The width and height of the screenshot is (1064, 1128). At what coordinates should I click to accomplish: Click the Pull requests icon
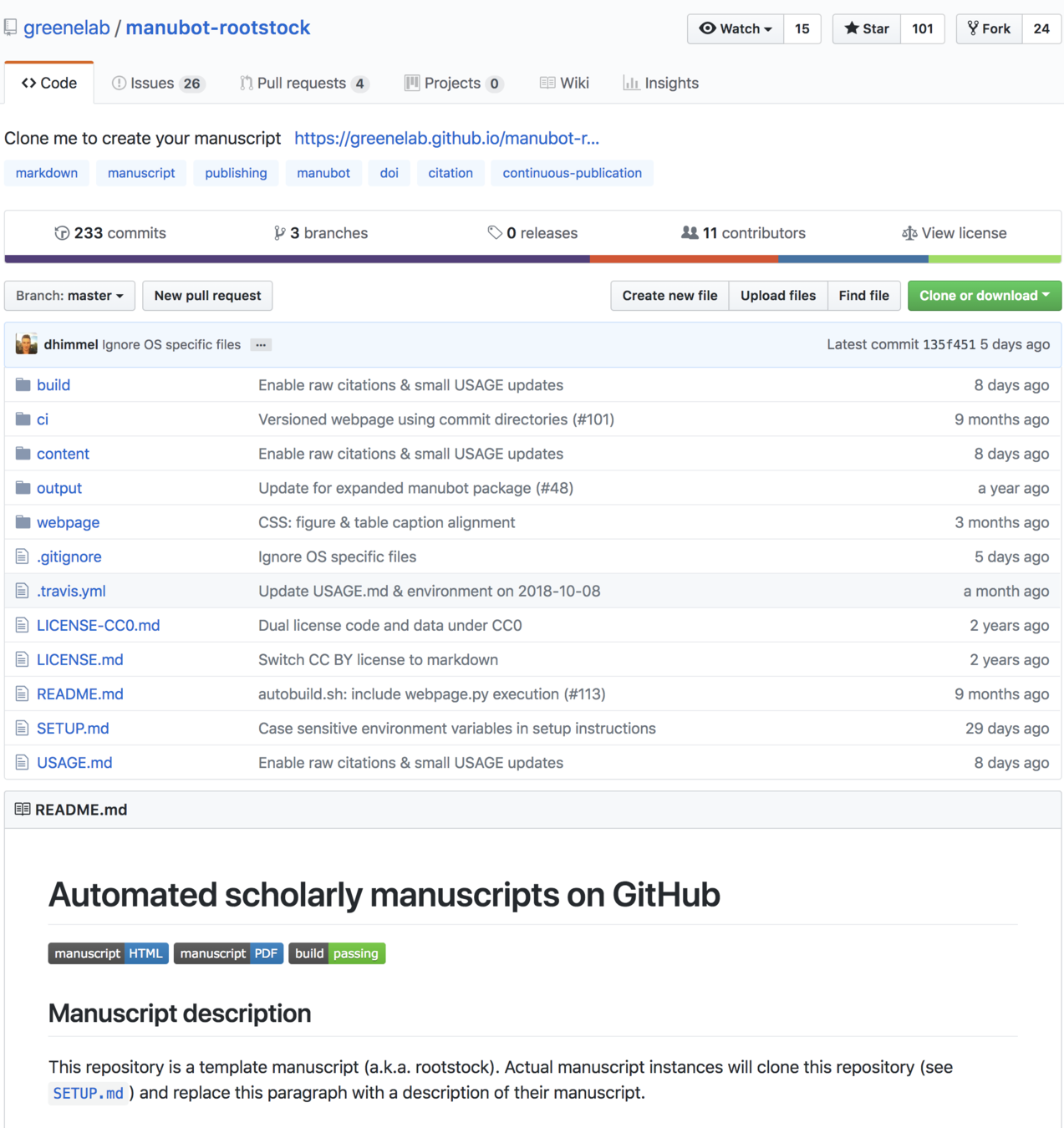tap(246, 83)
